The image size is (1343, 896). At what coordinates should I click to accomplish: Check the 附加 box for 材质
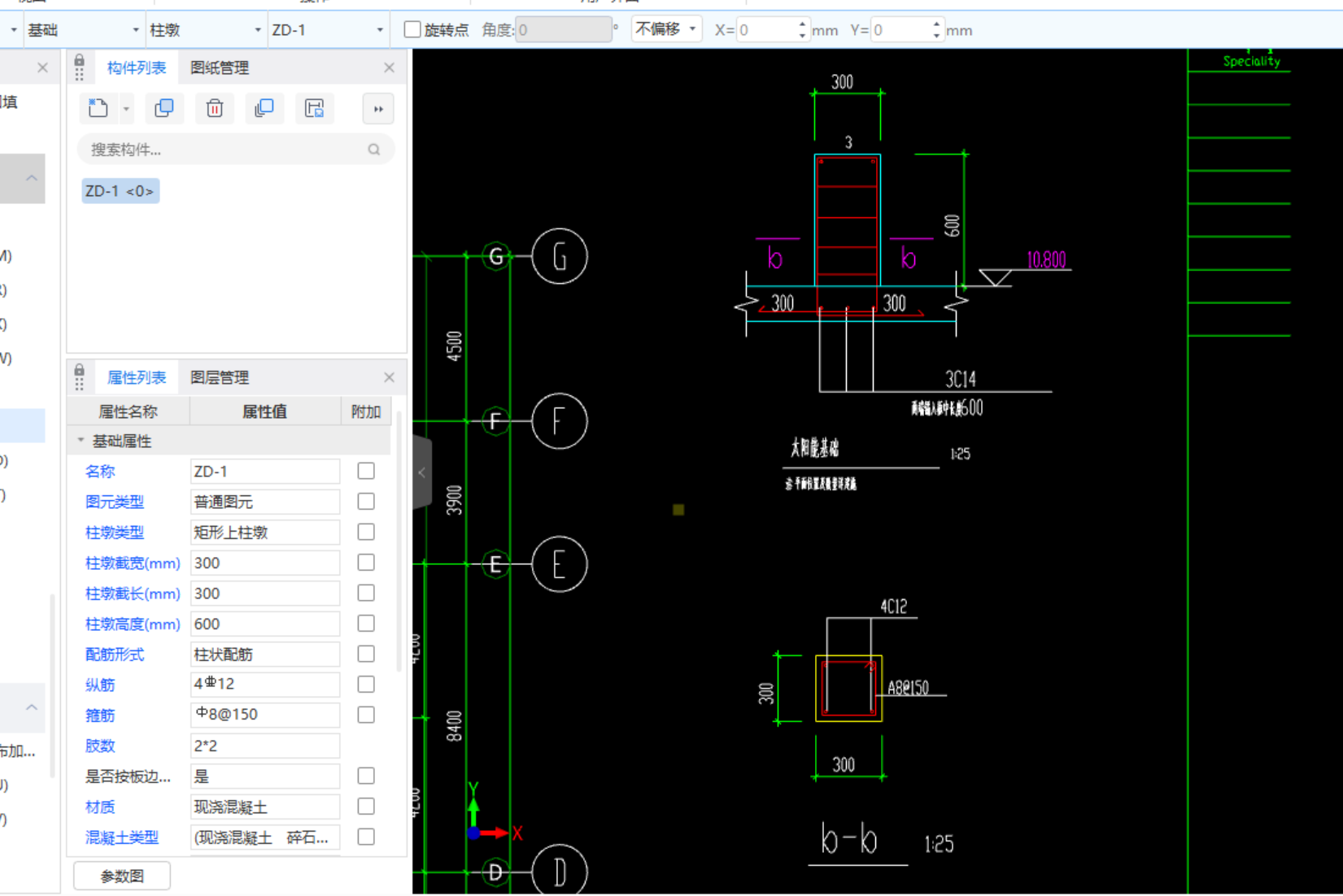pos(366,807)
